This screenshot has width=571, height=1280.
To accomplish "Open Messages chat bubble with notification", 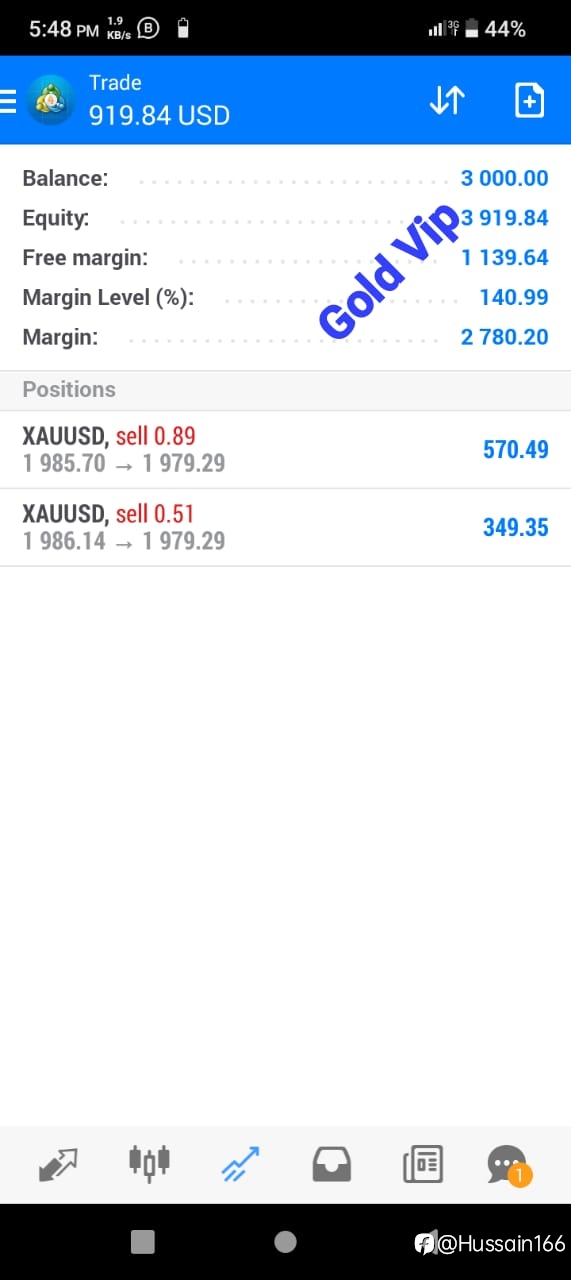I will pos(509,1165).
